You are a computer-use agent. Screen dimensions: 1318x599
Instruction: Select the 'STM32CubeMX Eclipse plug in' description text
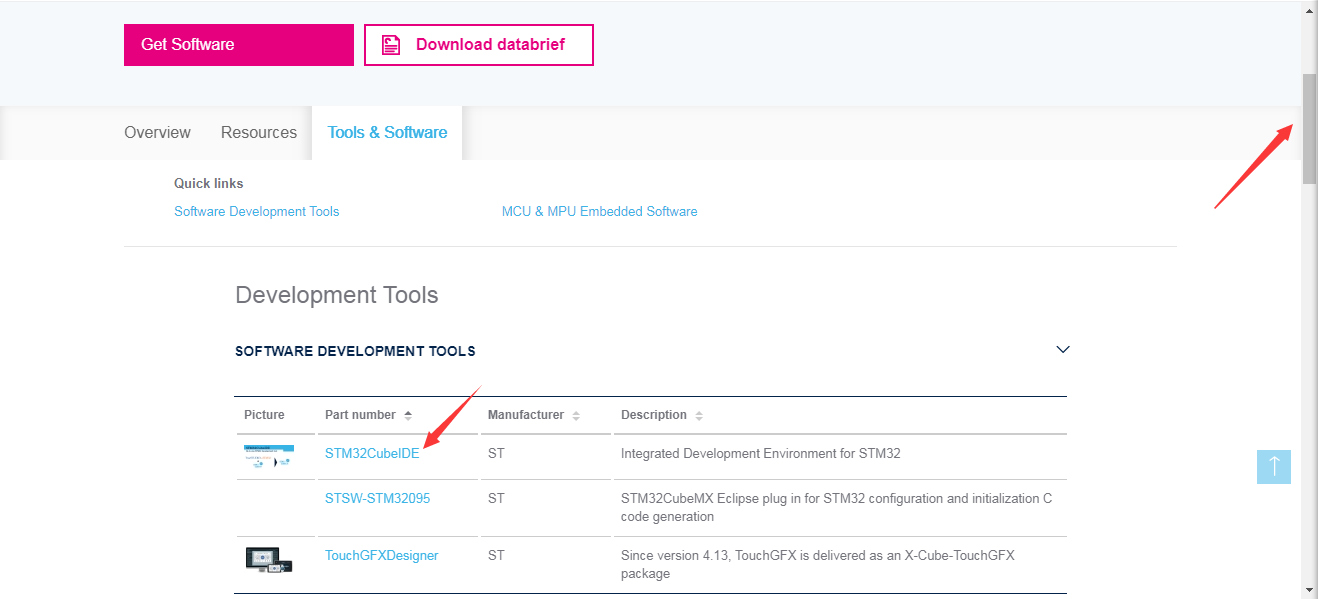pyautogui.click(x=836, y=508)
